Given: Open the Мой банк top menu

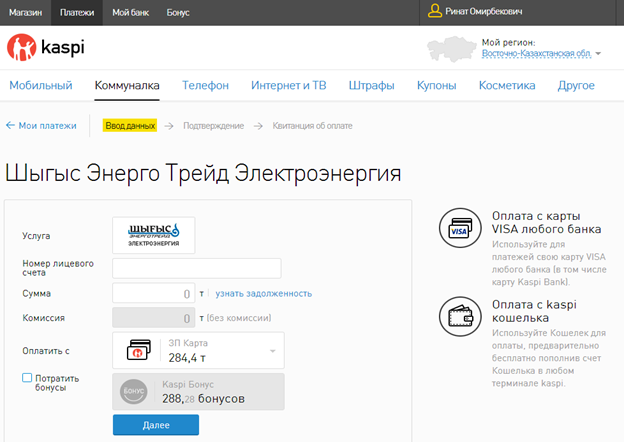Looking at the screenshot, I should coord(131,12).
